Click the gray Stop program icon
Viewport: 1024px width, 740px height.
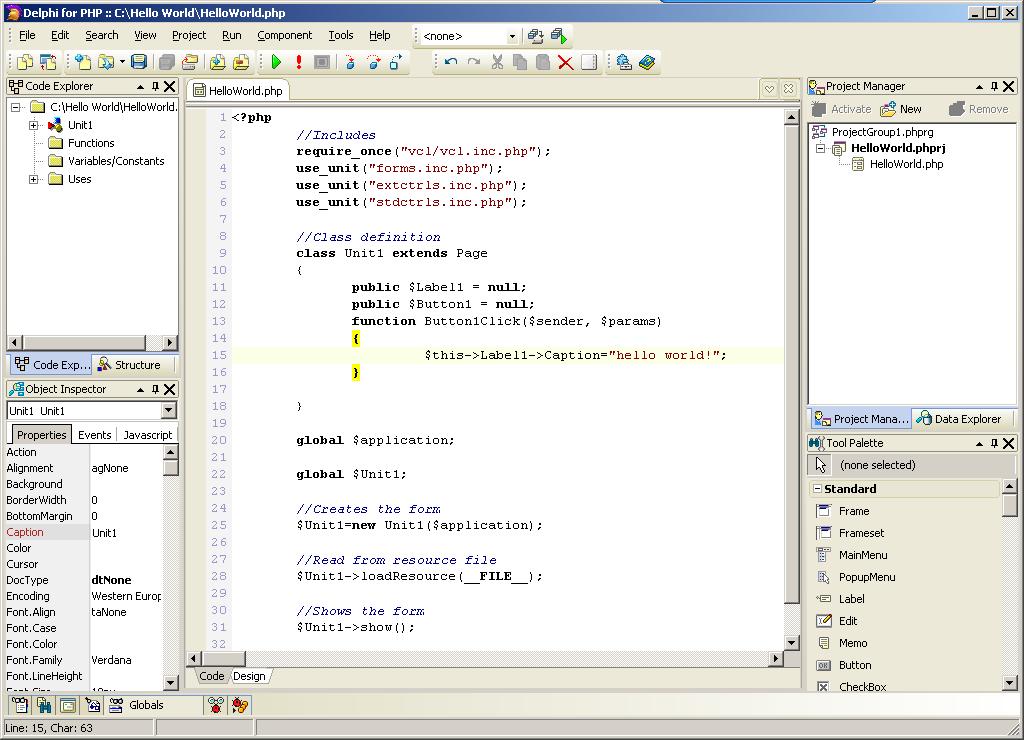point(322,62)
